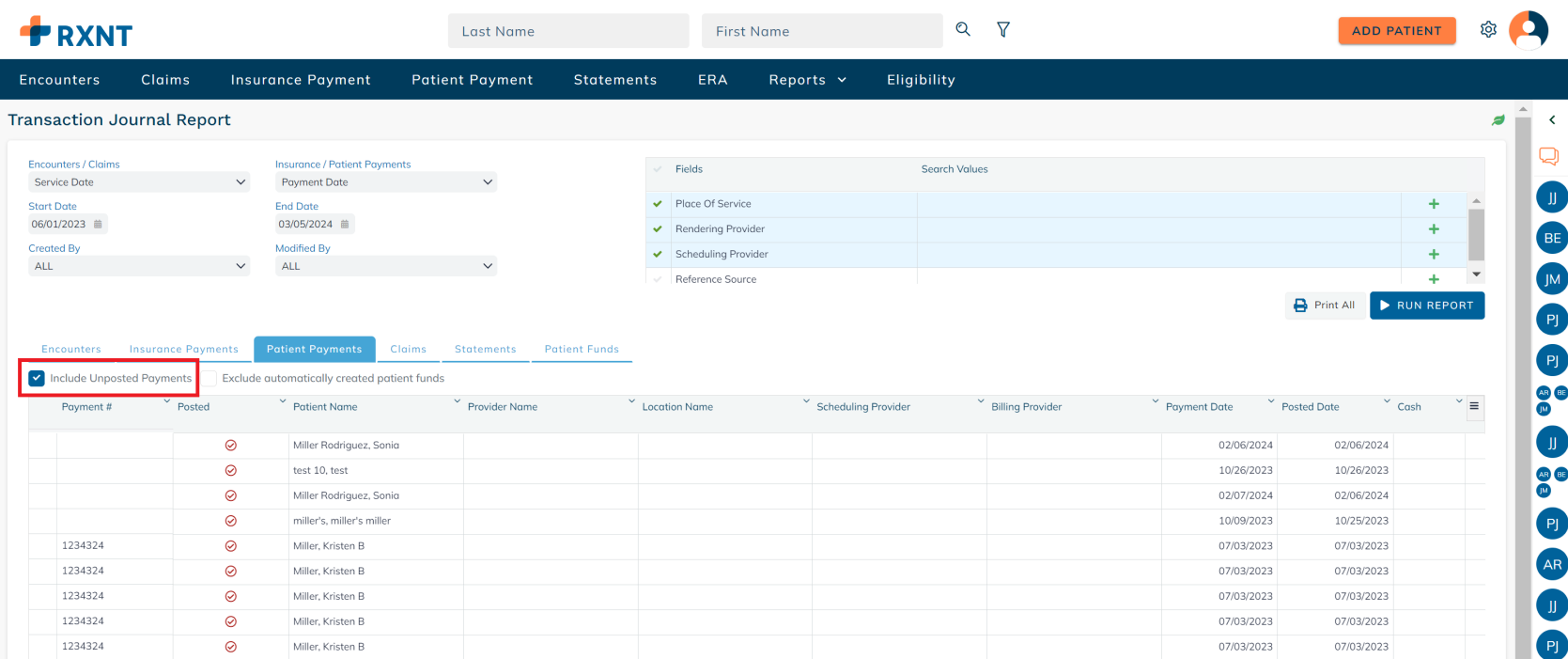Open the BE user chat bubble

click(x=1552, y=238)
